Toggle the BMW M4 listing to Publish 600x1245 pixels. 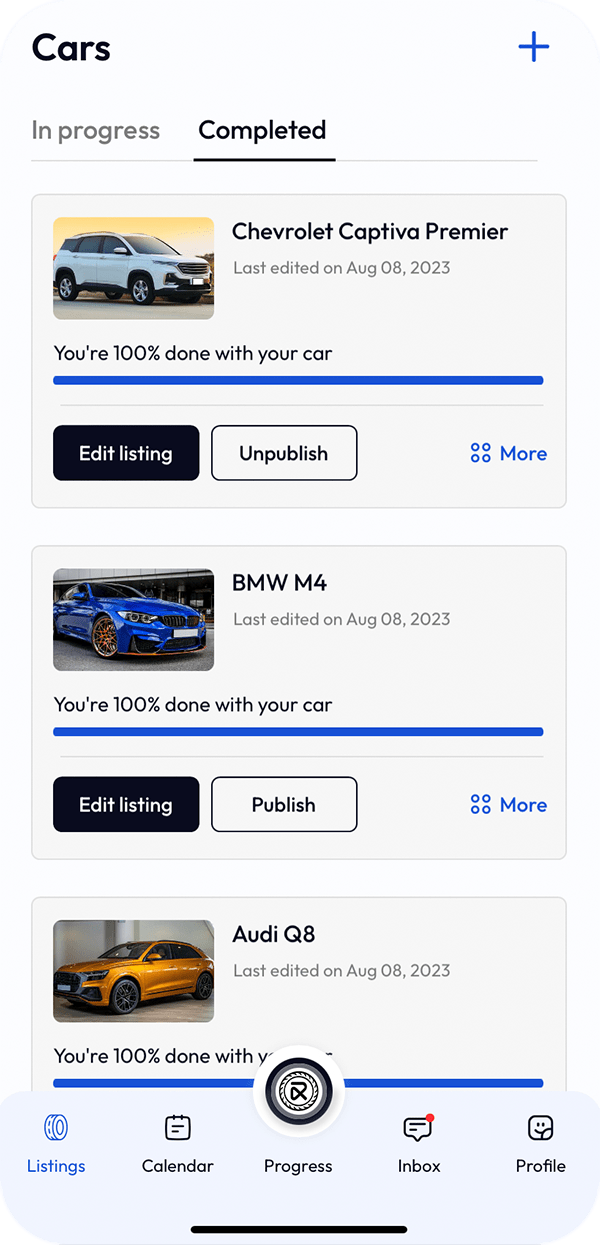click(x=284, y=804)
